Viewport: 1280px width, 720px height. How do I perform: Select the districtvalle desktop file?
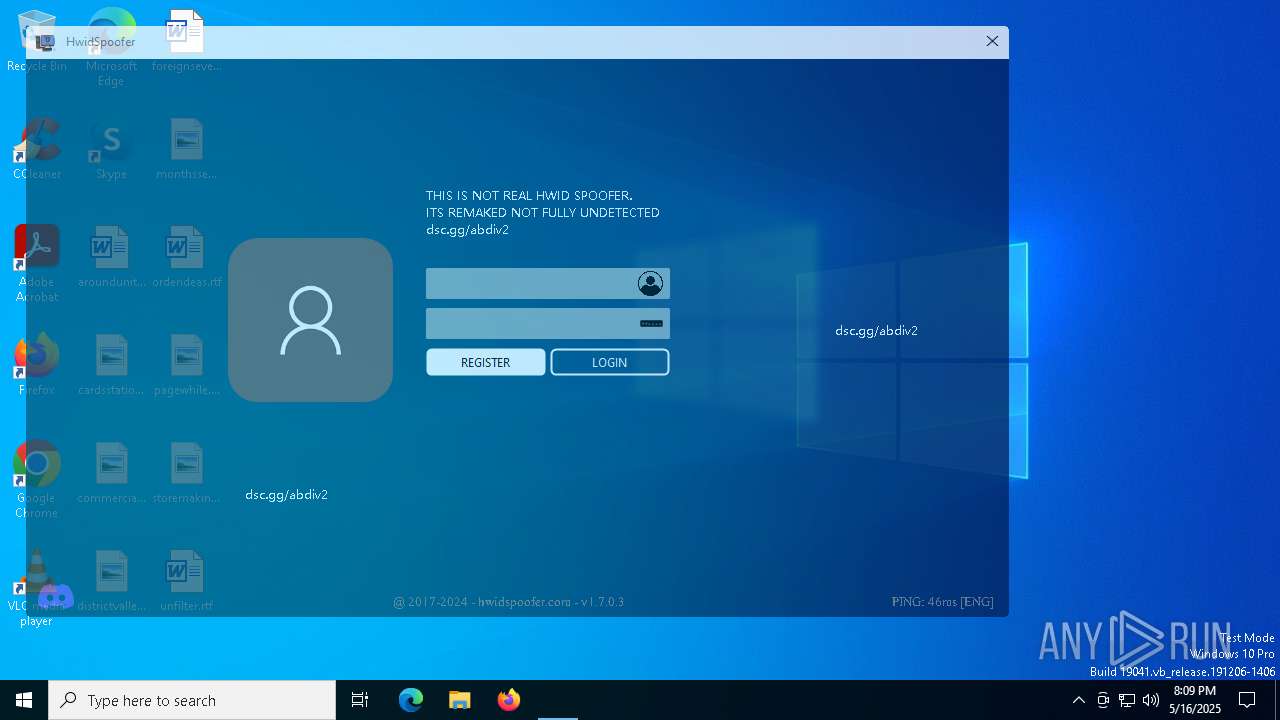point(111,581)
